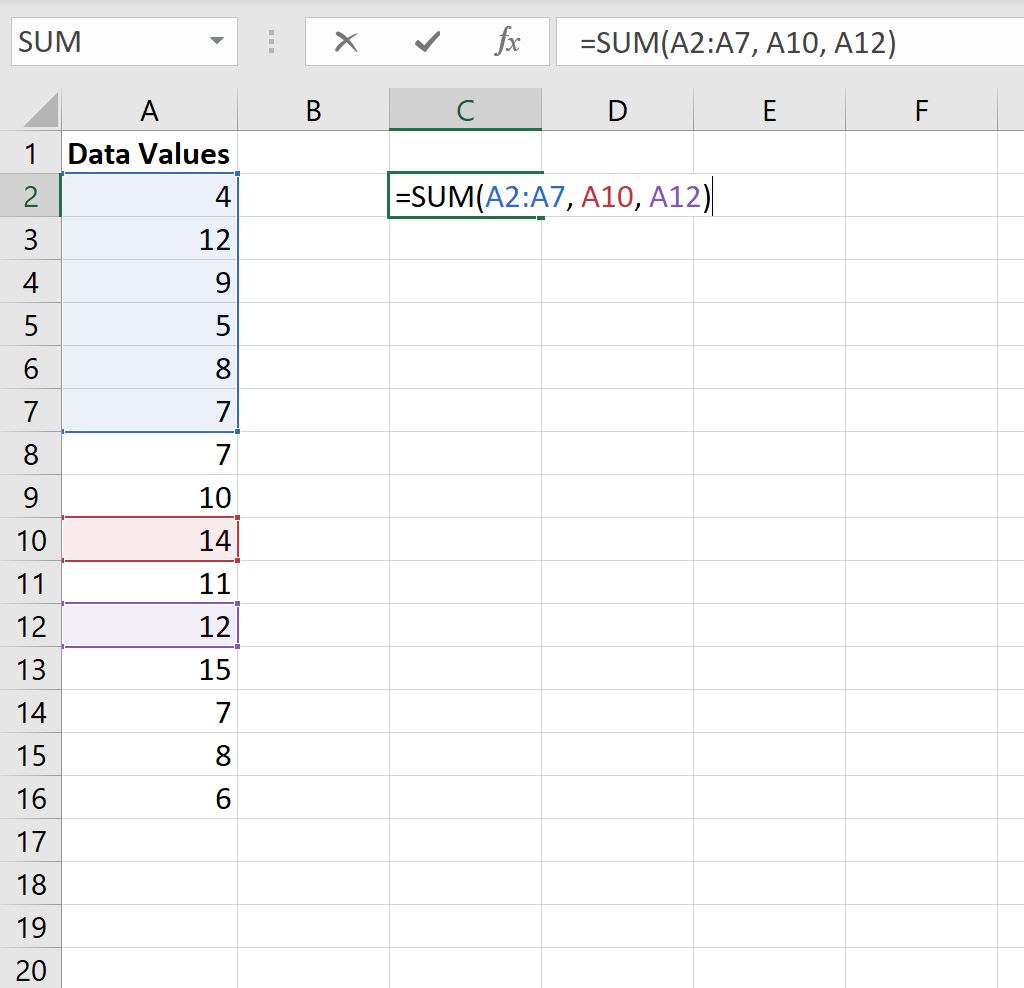
Task: Click the cell containing value 14
Action: coord(148,539)
